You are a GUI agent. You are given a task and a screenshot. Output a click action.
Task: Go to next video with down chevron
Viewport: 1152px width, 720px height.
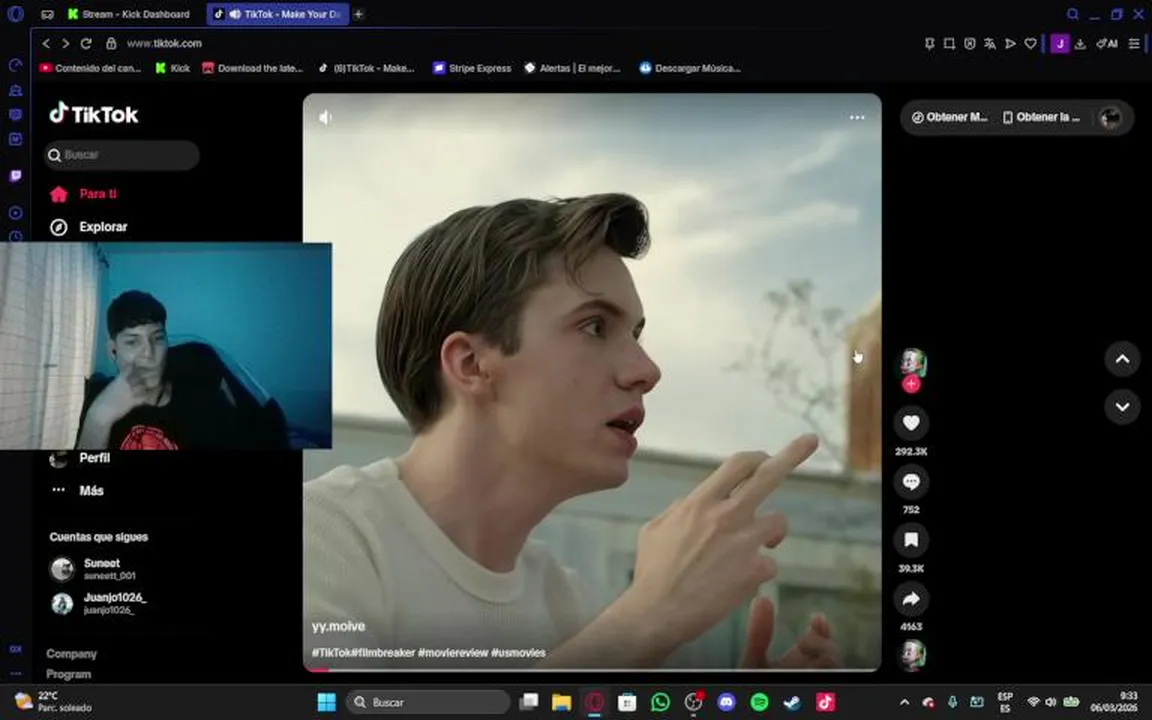click(x=1122, y=406)
